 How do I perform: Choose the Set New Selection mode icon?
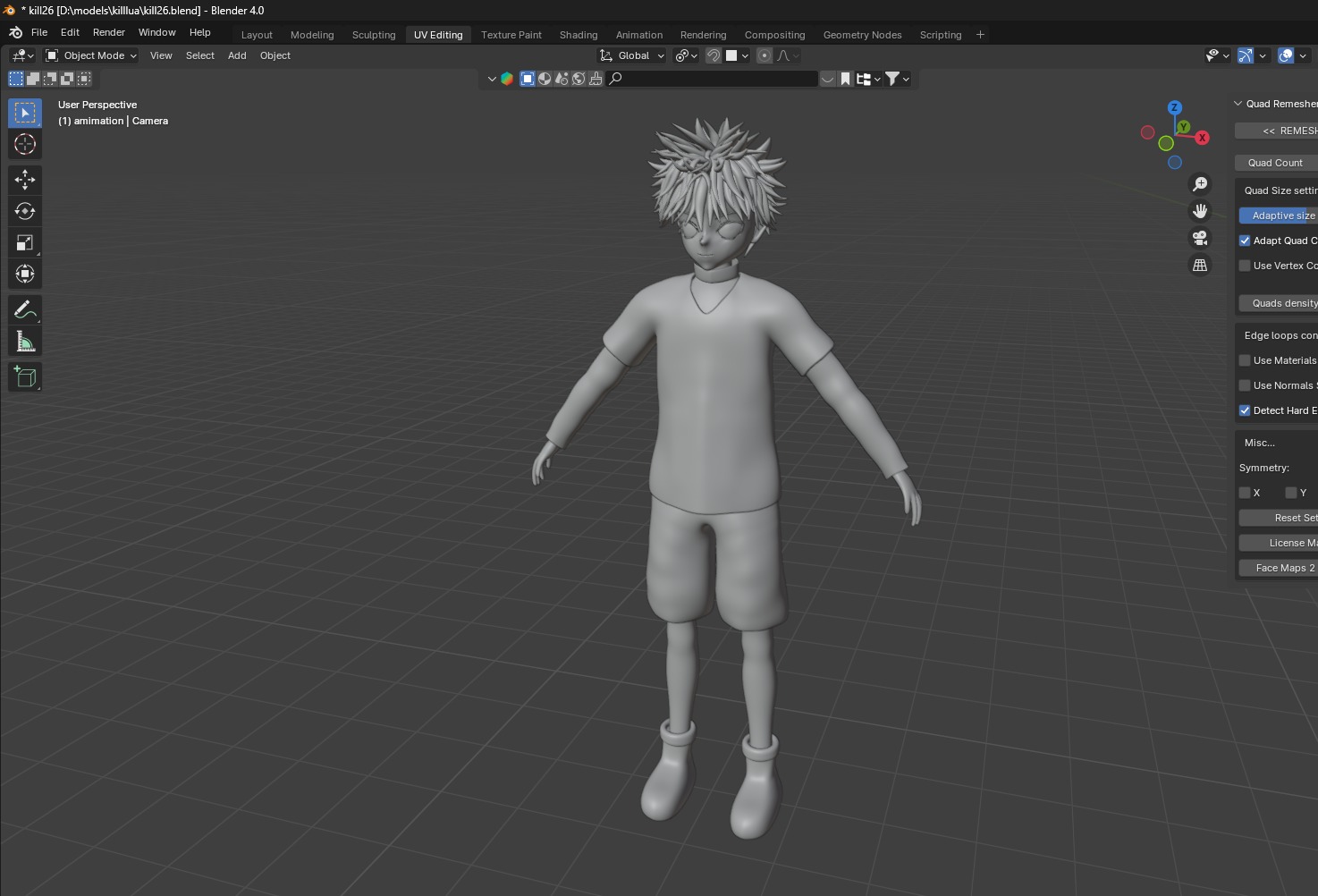(16, 79)
